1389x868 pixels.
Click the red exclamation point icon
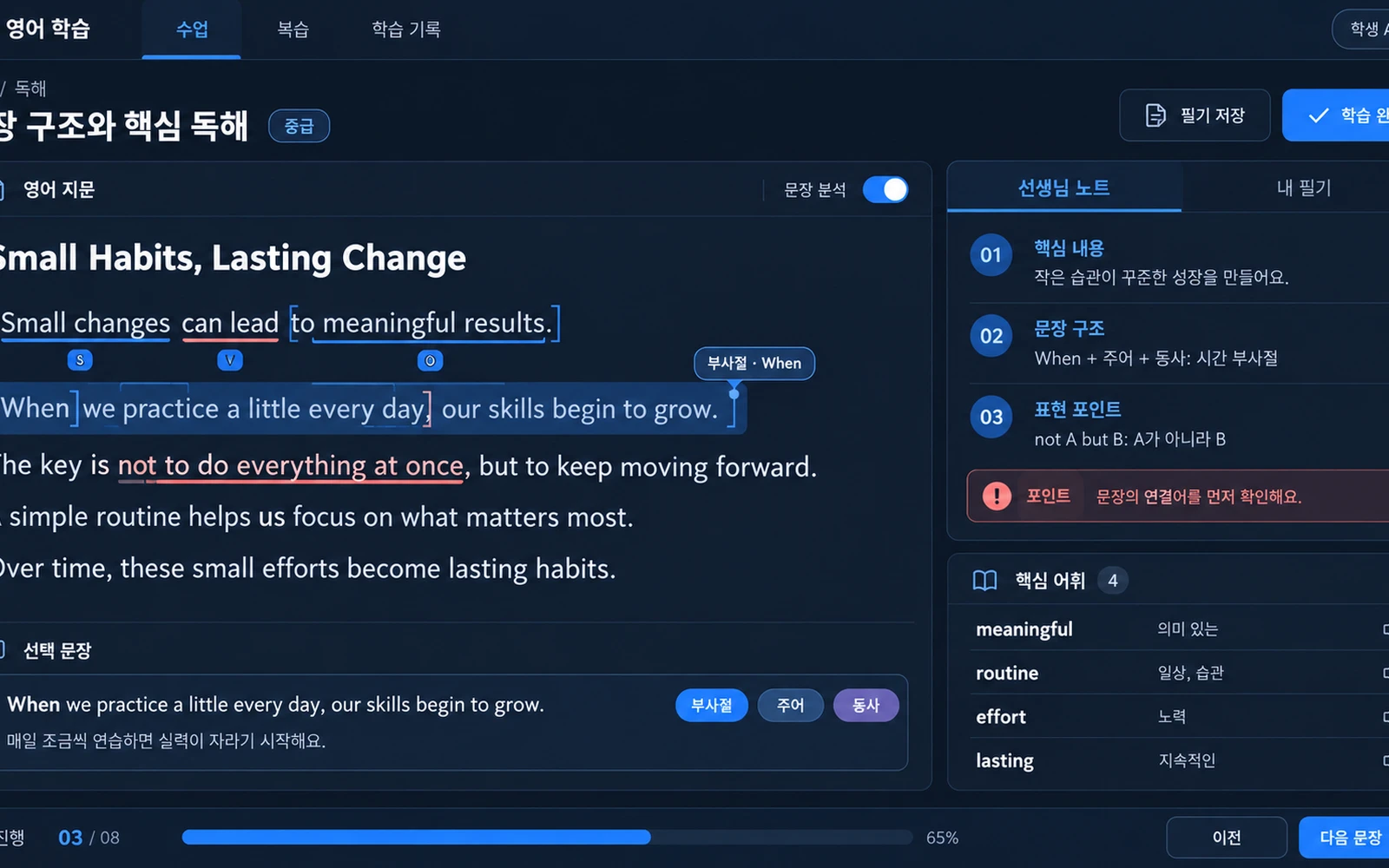pos(997,496)
